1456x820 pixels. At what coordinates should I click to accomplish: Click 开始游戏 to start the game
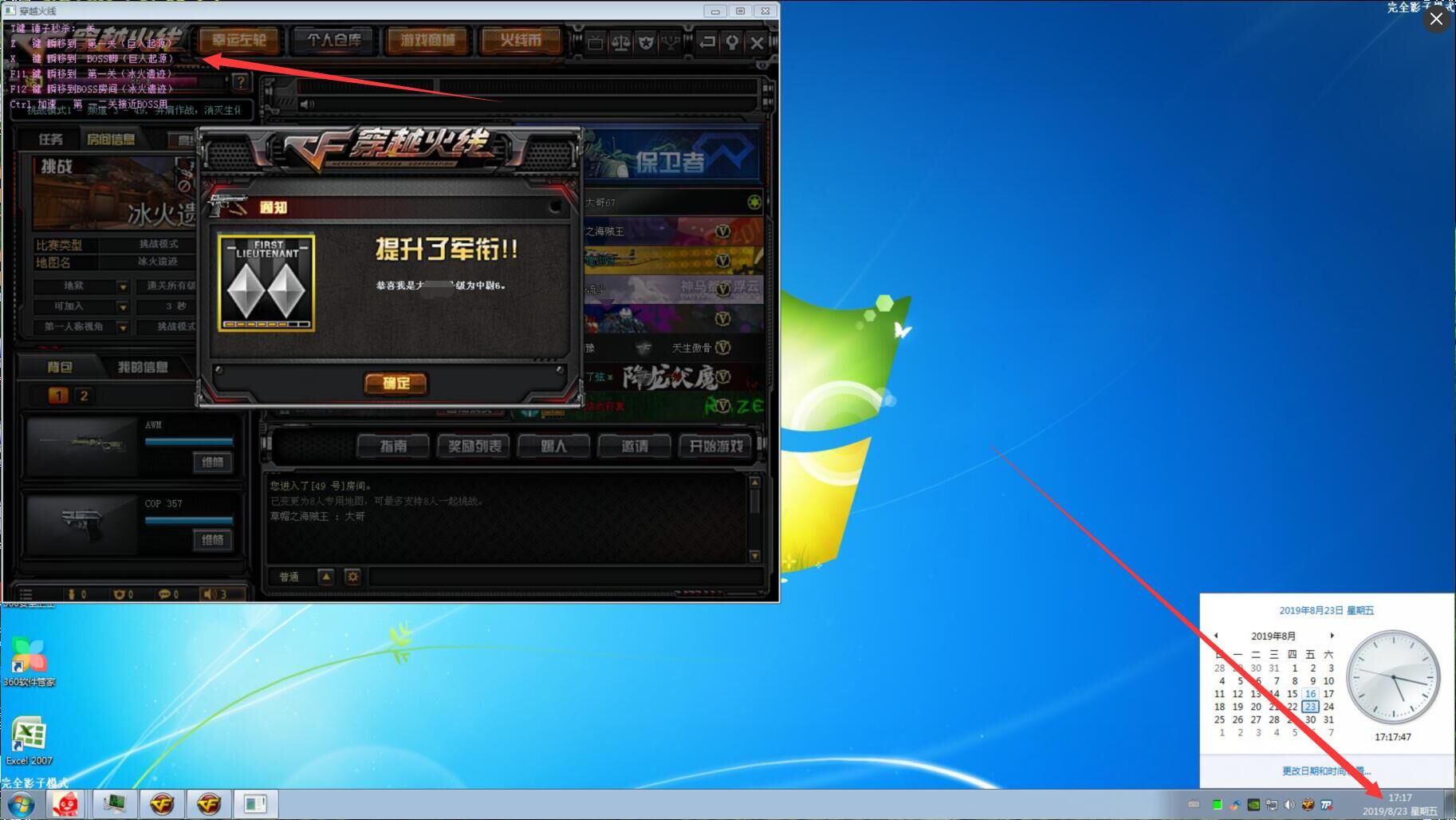tap(715, 446)
